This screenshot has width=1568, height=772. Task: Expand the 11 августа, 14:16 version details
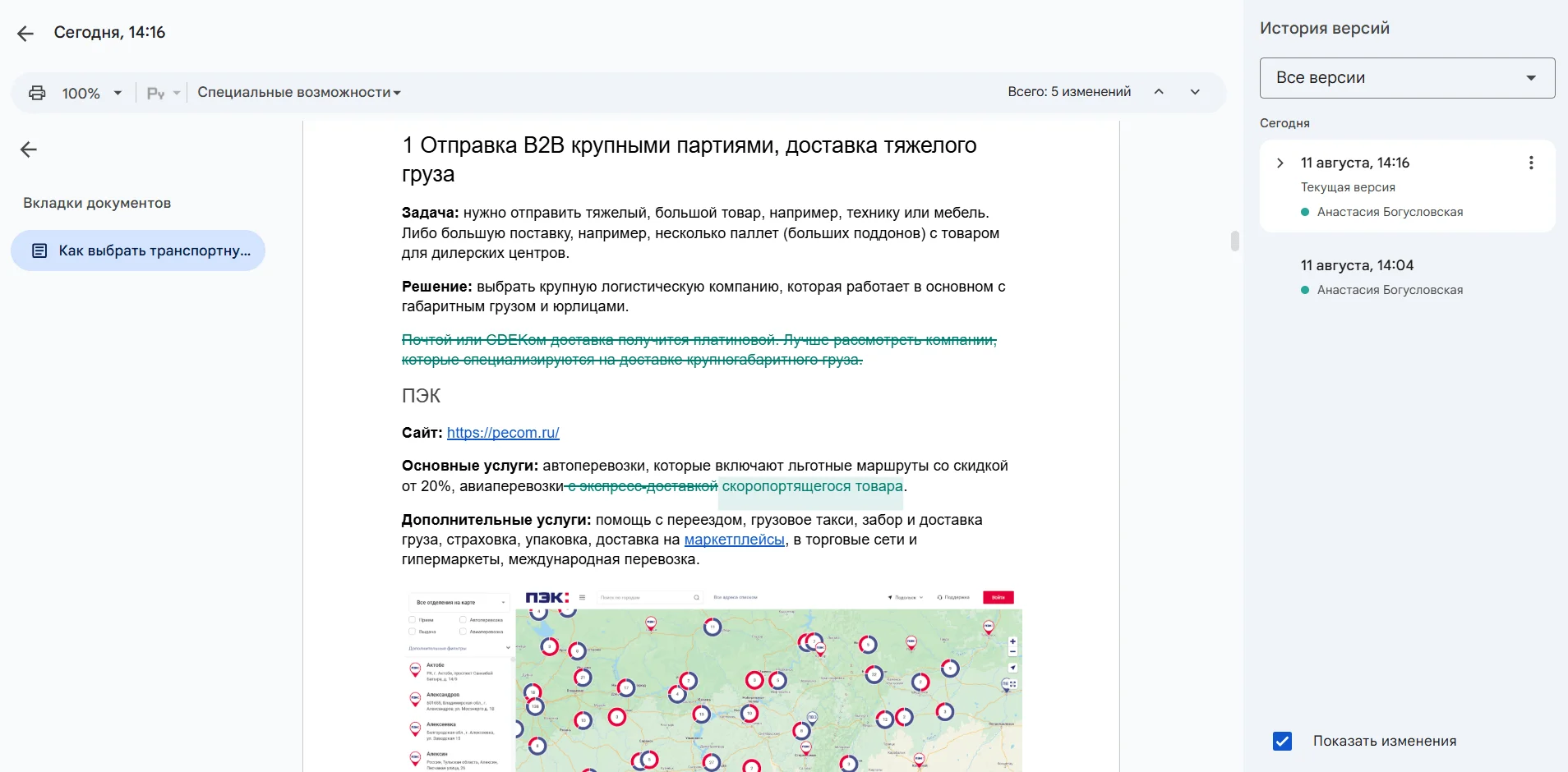click(x=1280, y=163)
